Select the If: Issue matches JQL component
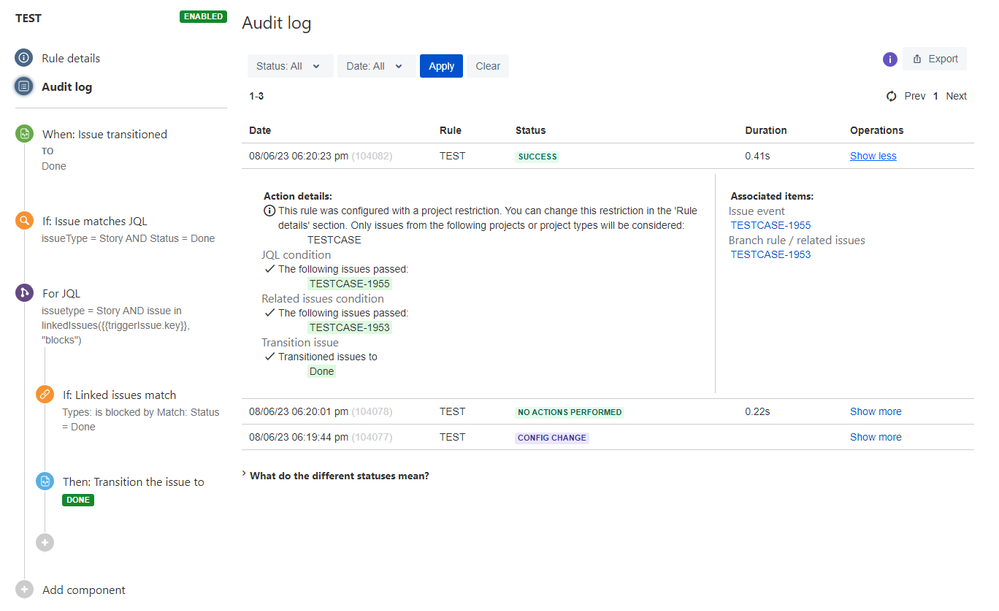This screenshot has height=611, width=999. [x=94, y=221]
